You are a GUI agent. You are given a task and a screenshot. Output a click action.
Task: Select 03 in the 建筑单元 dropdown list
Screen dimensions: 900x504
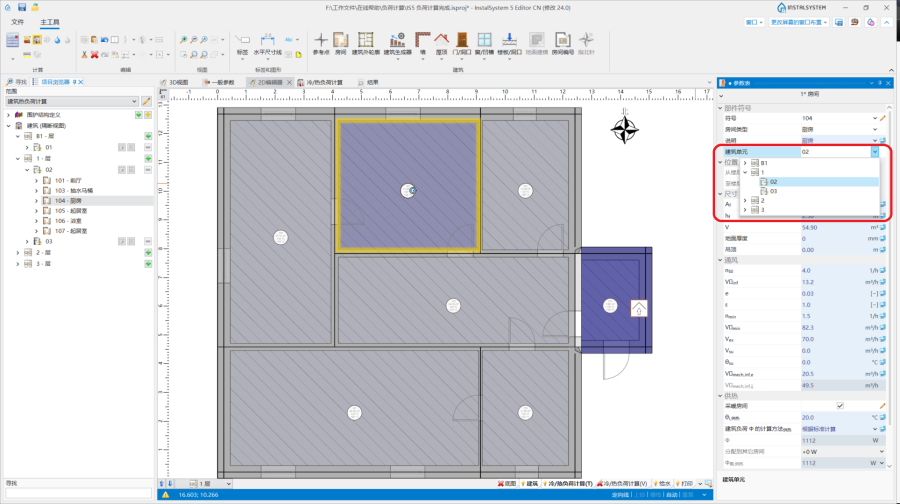pos(774,191)
